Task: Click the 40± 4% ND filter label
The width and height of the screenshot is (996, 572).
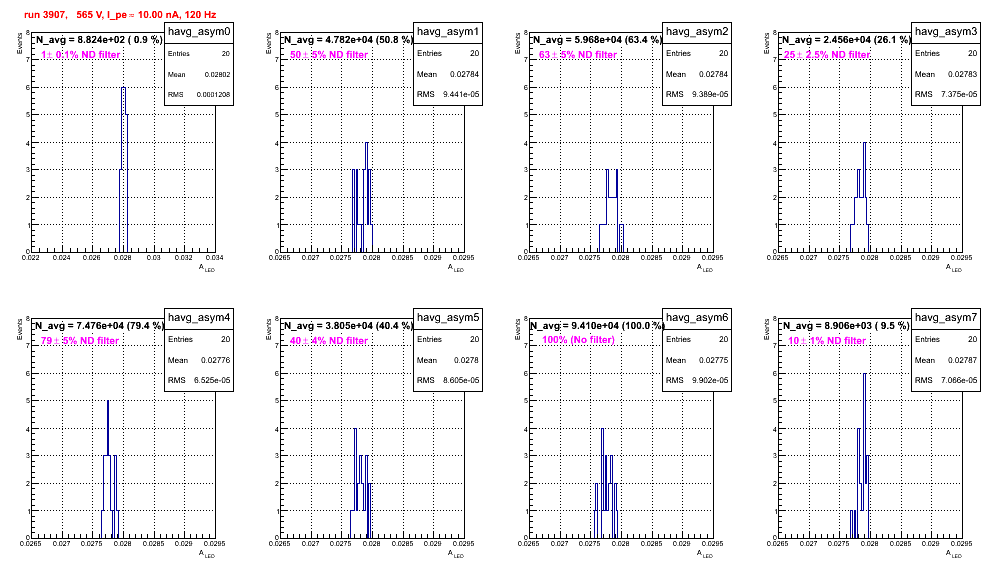Action: 329,341
